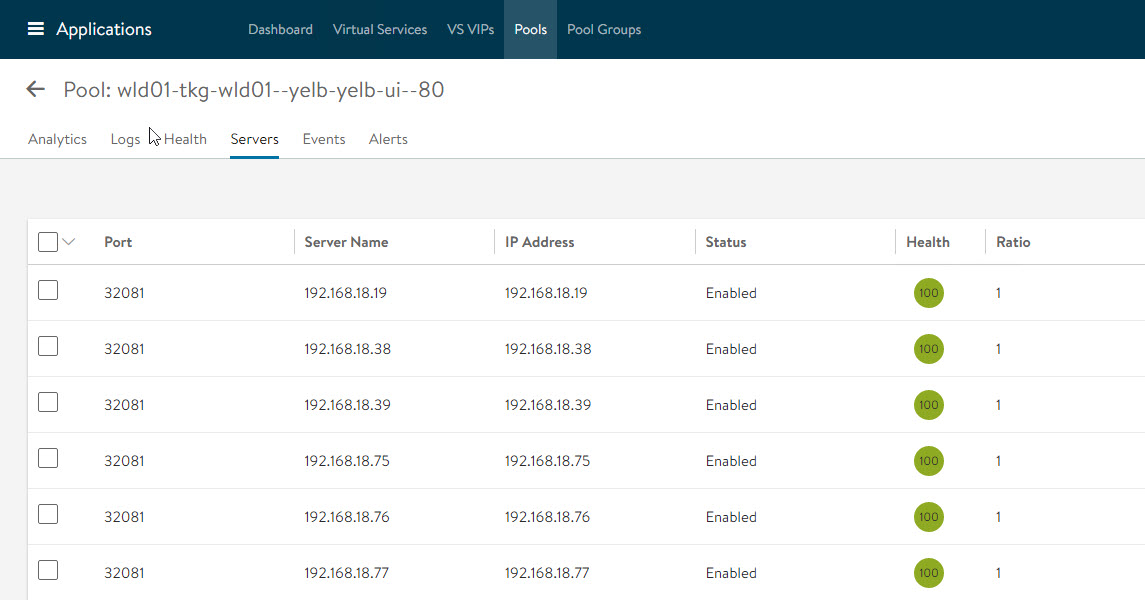
Task: Click health score badge for 192.168.18.75
Action: coord(928,461)
